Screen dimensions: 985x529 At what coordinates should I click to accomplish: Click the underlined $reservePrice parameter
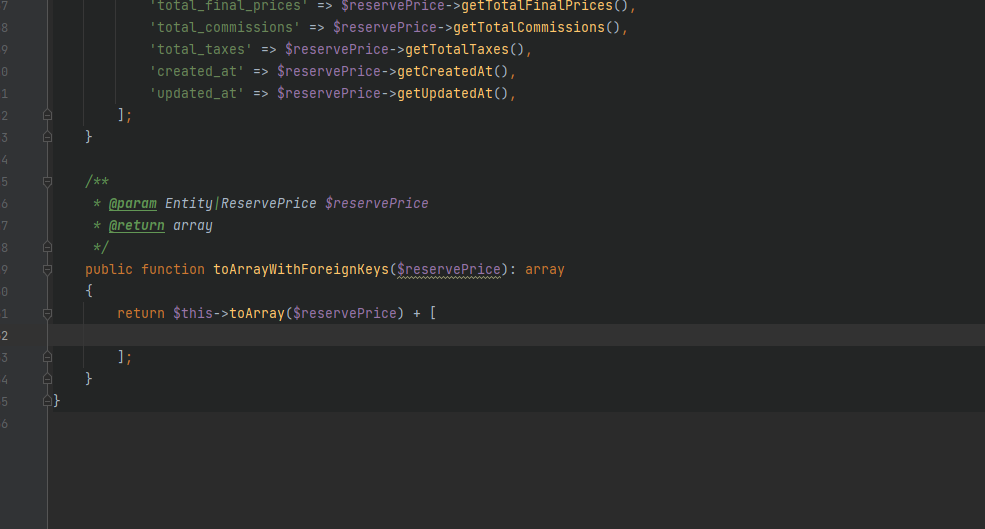[x=449, y=270]
